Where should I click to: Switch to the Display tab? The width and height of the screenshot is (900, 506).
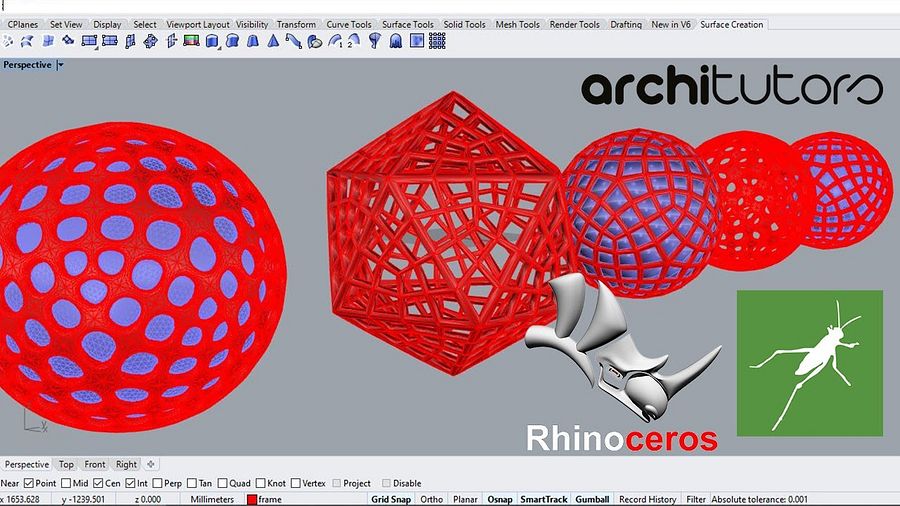[107, 24]
